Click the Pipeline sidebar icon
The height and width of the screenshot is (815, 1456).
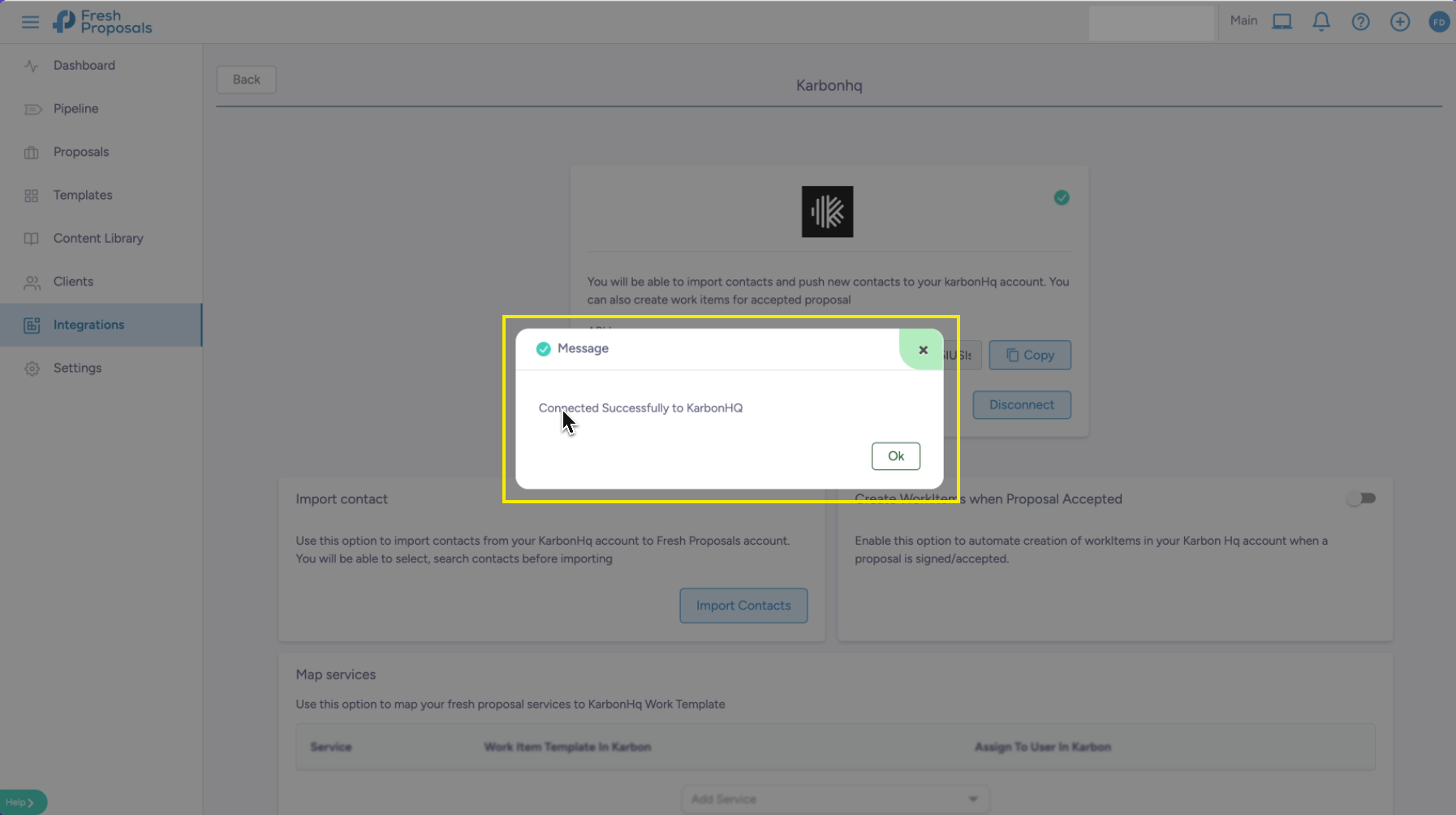click(x=32, y=109)
